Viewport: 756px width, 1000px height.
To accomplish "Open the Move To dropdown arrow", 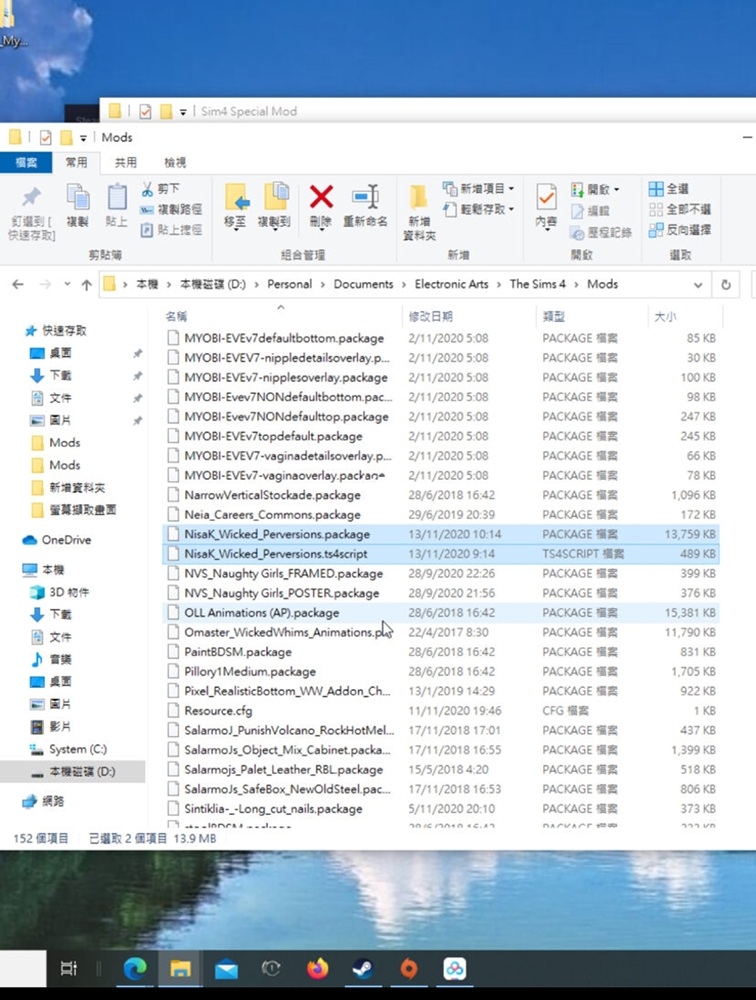I will pos(235,230).
